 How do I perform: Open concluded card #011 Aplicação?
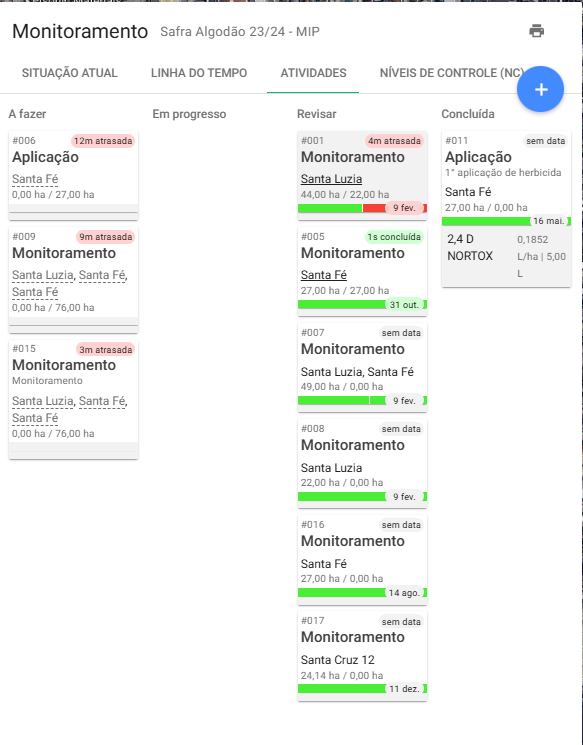coord(506,209)
